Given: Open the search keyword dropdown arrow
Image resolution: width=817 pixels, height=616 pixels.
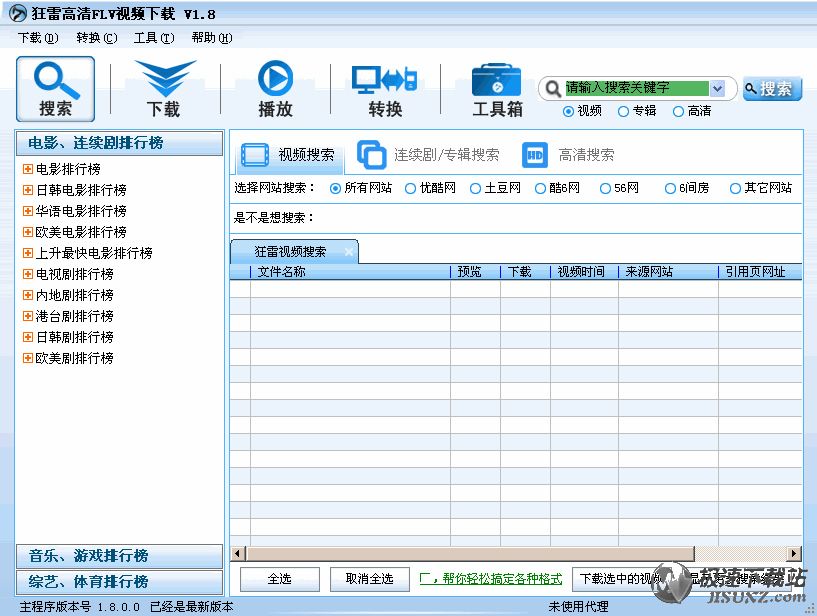Looking at the screenshot, I should (x=718, y=88).
